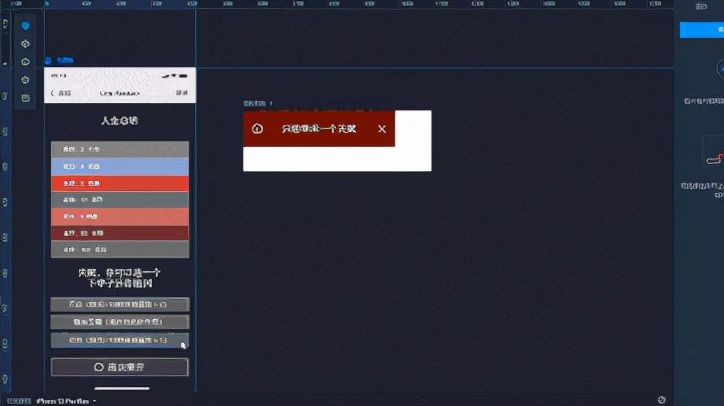Click the second icon below the shield in floating toolbar

tap(25, 44)
